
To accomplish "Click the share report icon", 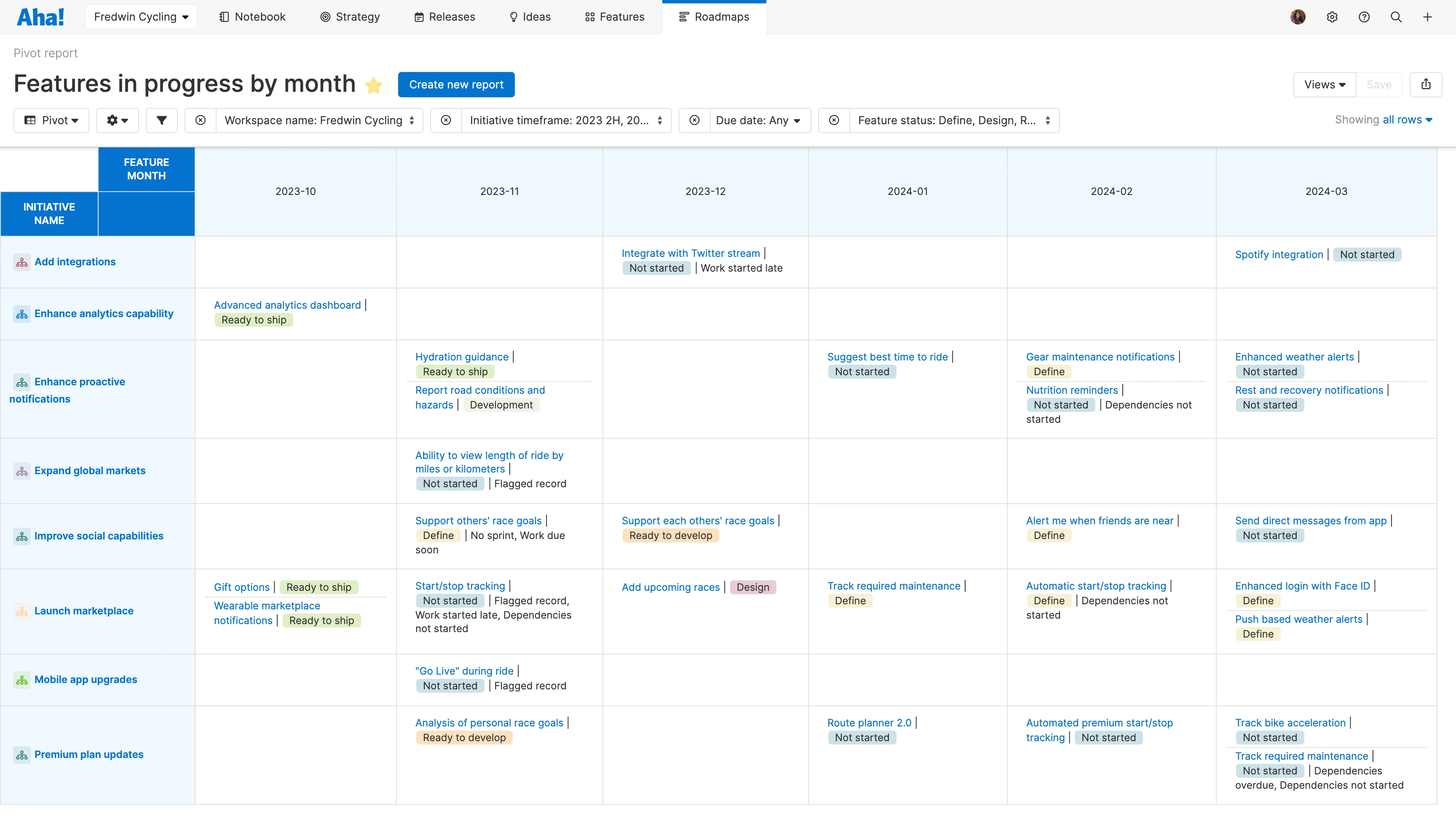I will [1426, 85].
